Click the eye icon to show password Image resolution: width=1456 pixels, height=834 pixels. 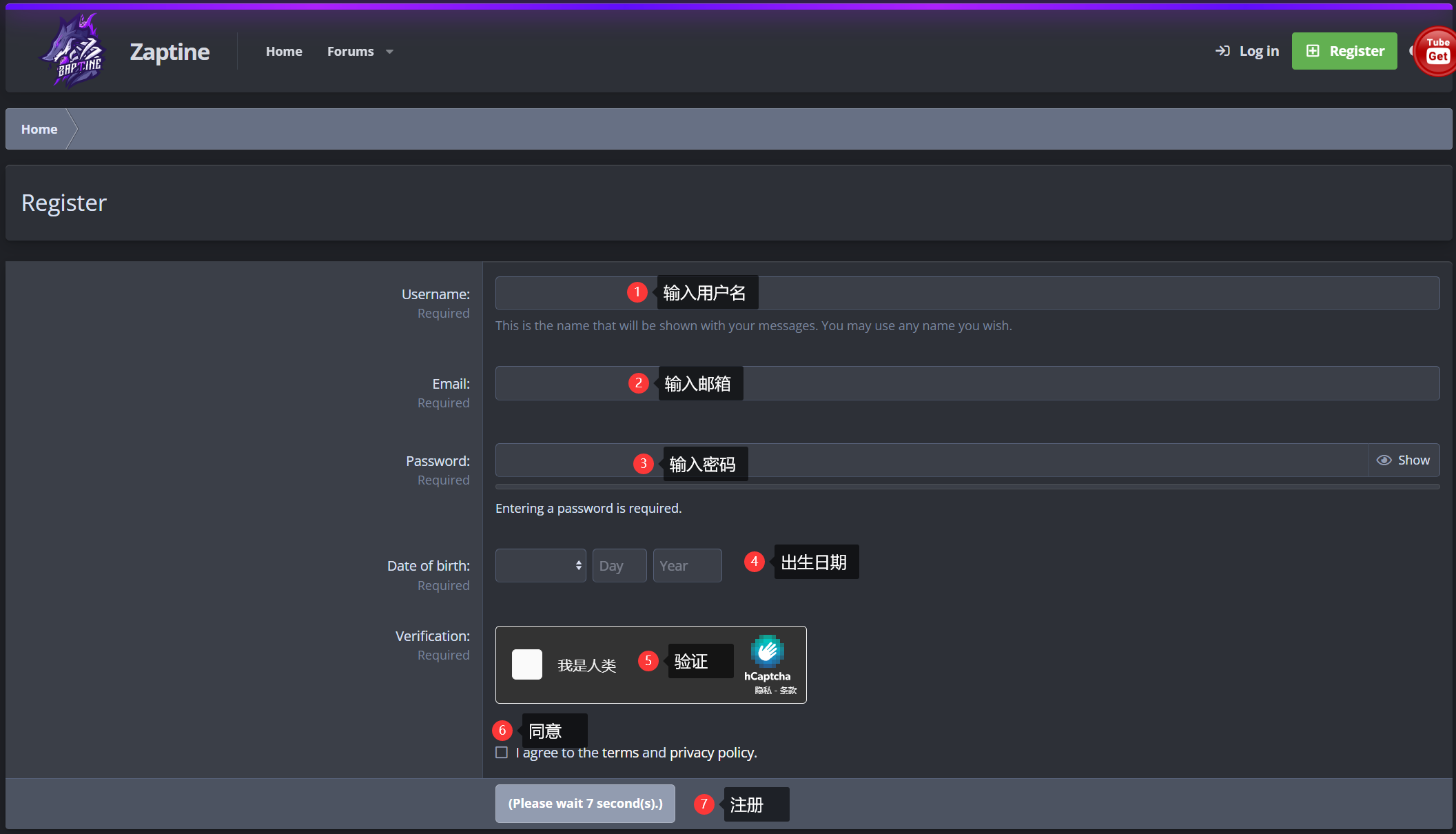[x=1384, y=460]
